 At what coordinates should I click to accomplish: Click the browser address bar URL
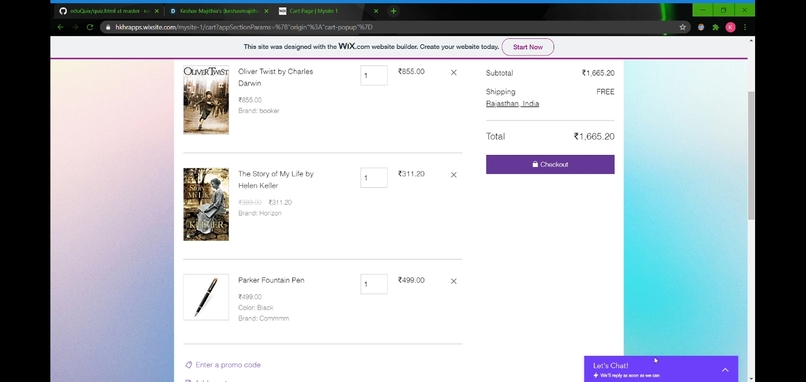tap(244, 27)
